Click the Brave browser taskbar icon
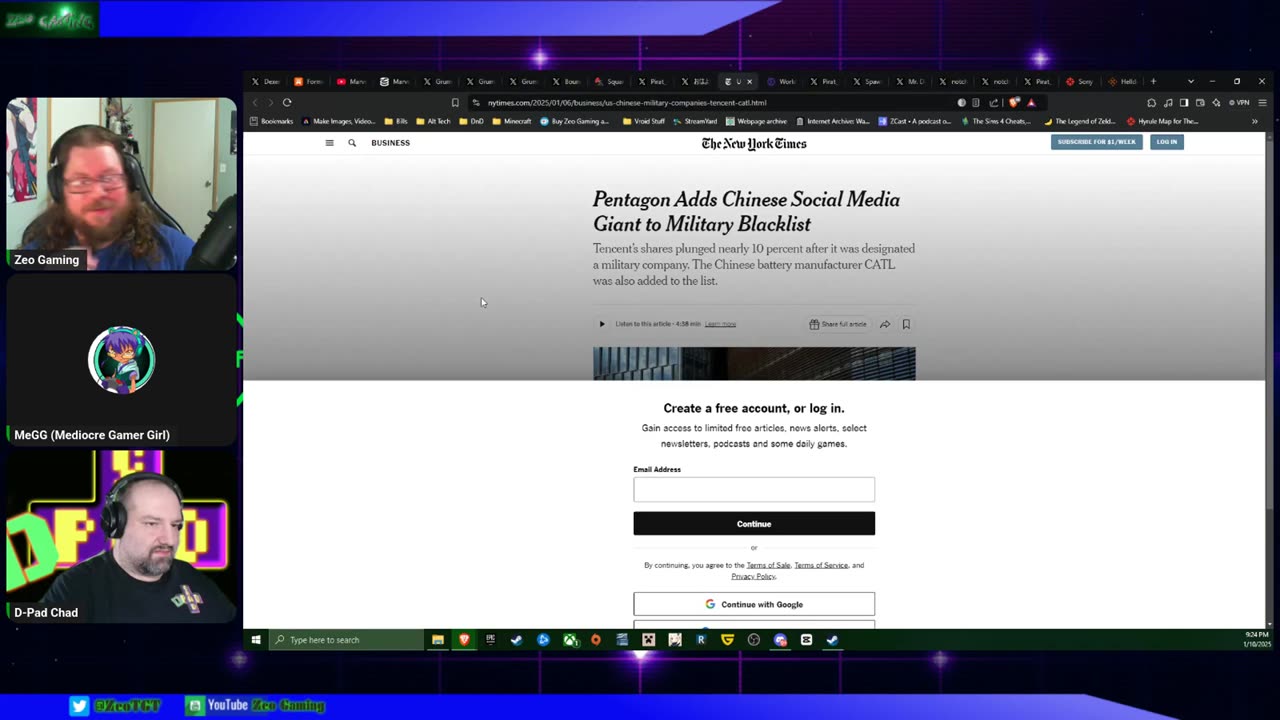Screen dimensions: 1280x720 pyautogui.click(x=465, y=640)
